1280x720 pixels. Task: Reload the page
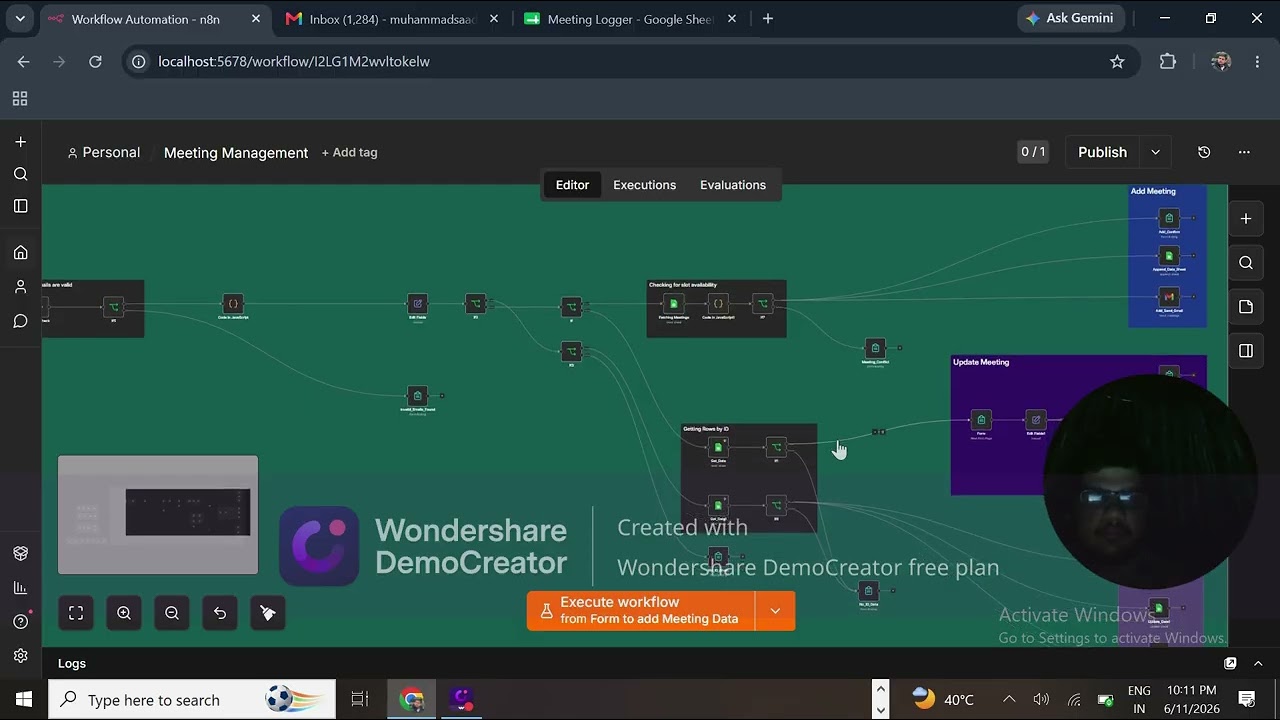95,62
